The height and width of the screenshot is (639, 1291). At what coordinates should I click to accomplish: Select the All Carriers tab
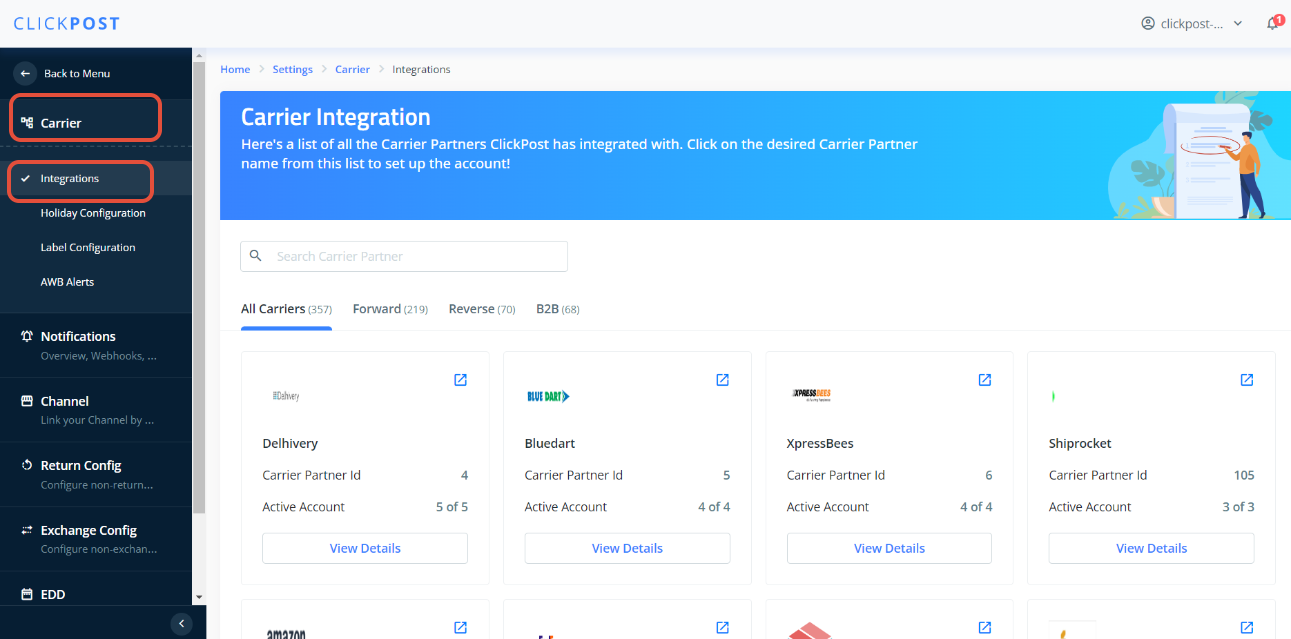[286, 309]
